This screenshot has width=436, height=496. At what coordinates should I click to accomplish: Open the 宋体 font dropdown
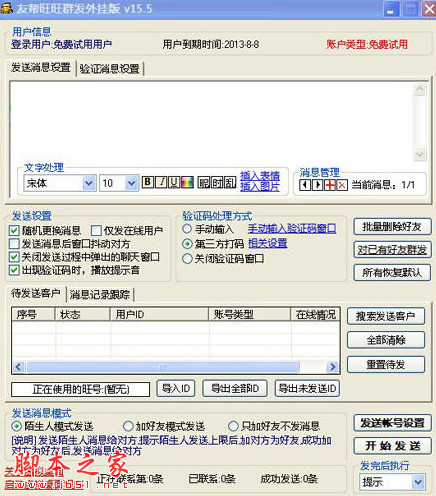(x=89, y=183)
